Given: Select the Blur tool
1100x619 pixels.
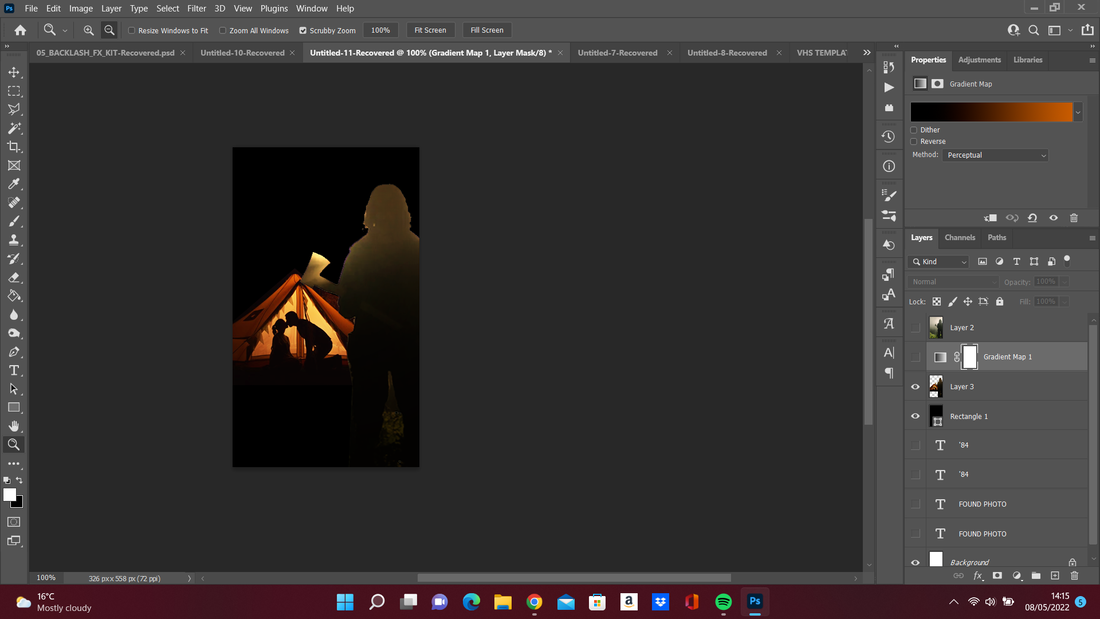Looking at the screenshot, I should click(14, 314).
